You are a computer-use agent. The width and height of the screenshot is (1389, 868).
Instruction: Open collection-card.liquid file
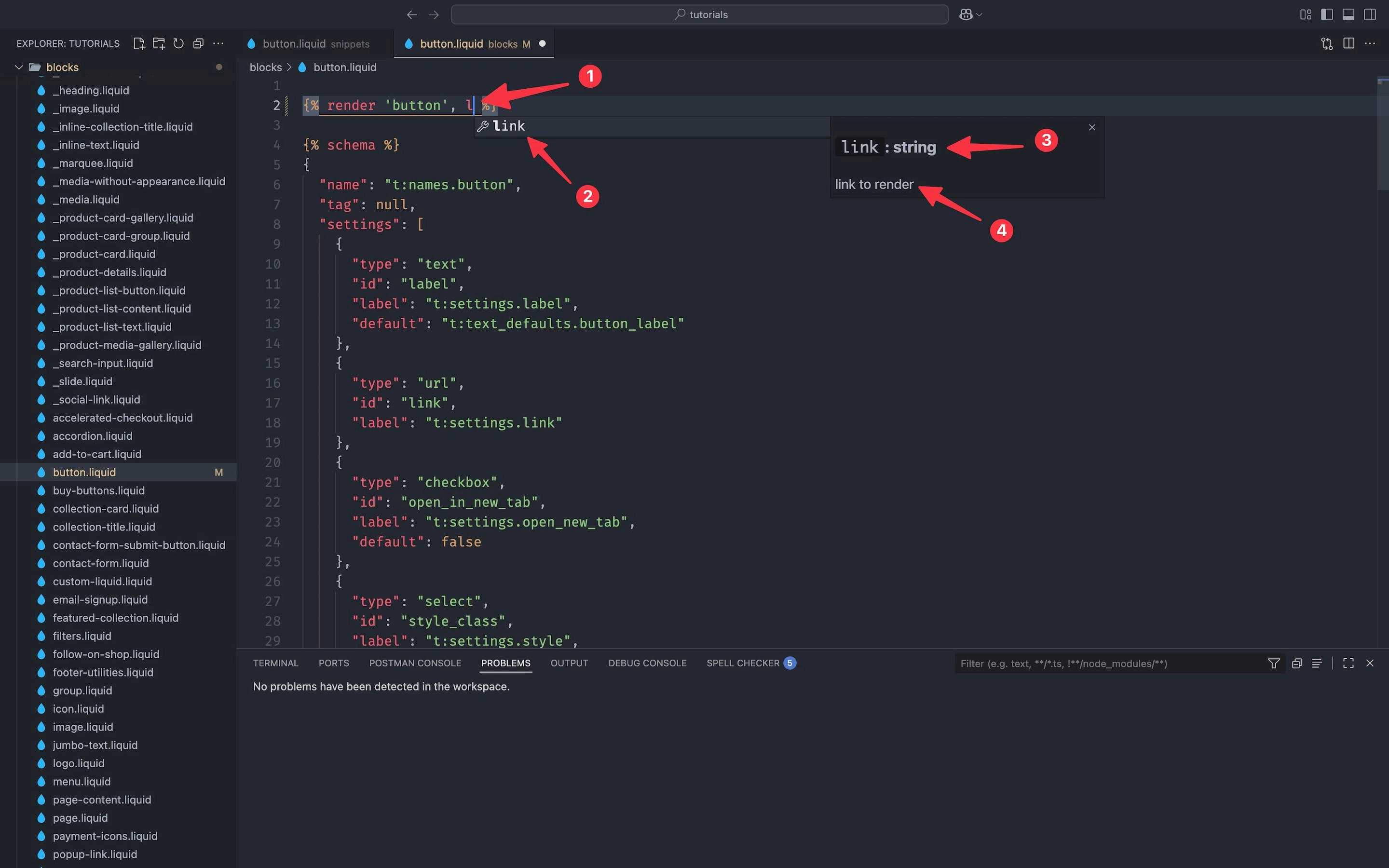click(x=106, y=509)
